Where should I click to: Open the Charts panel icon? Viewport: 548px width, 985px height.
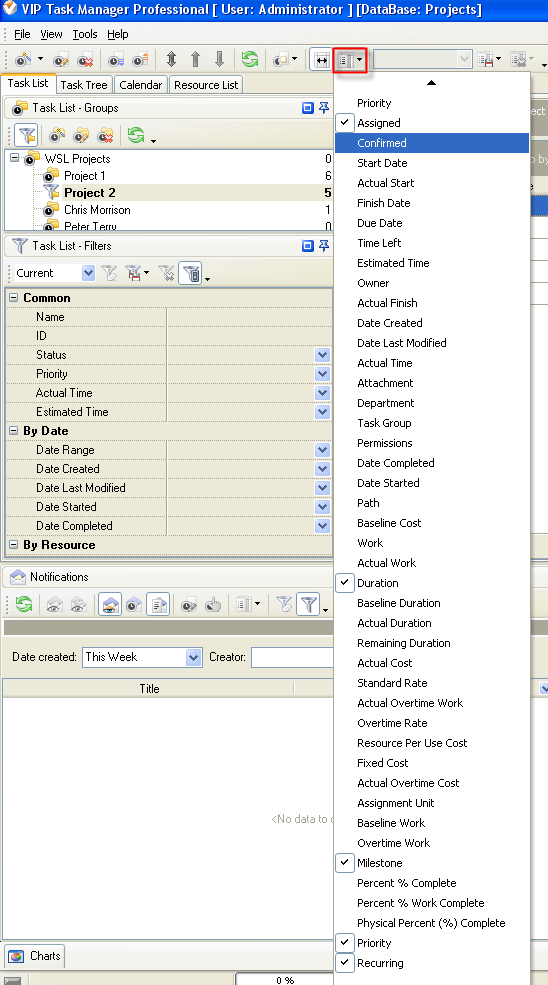16,956
